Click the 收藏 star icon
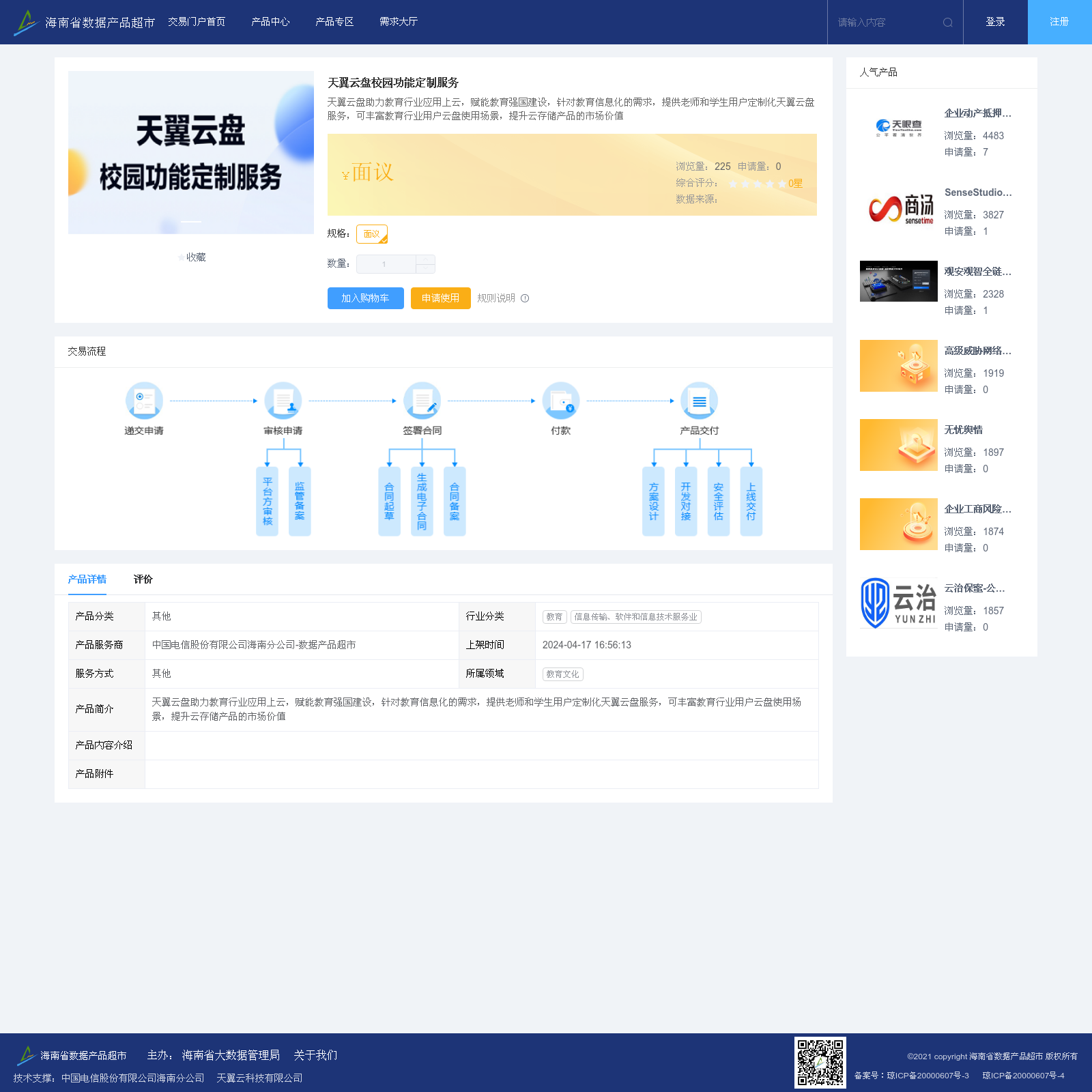 pos(181,257)
